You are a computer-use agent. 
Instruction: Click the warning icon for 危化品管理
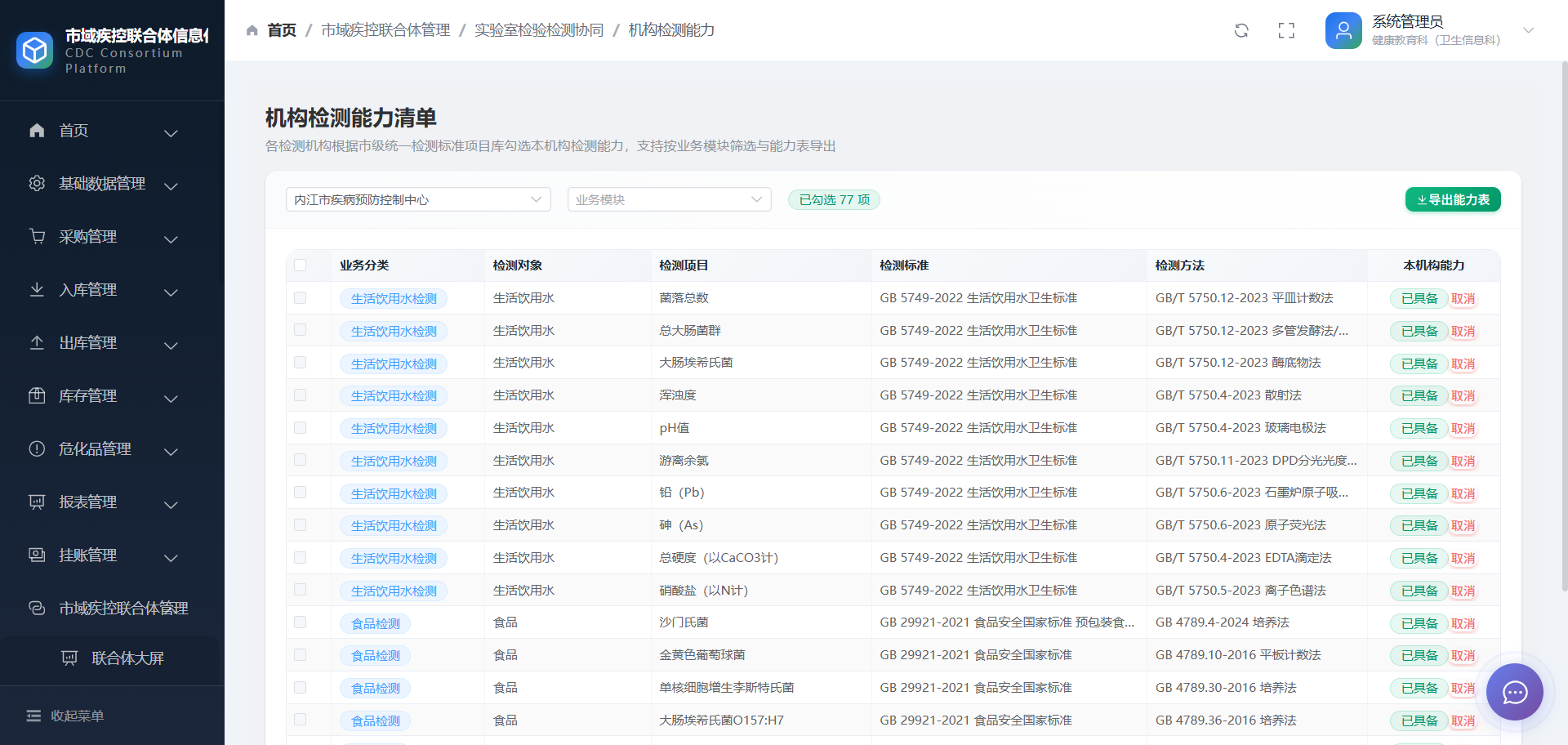37,449
